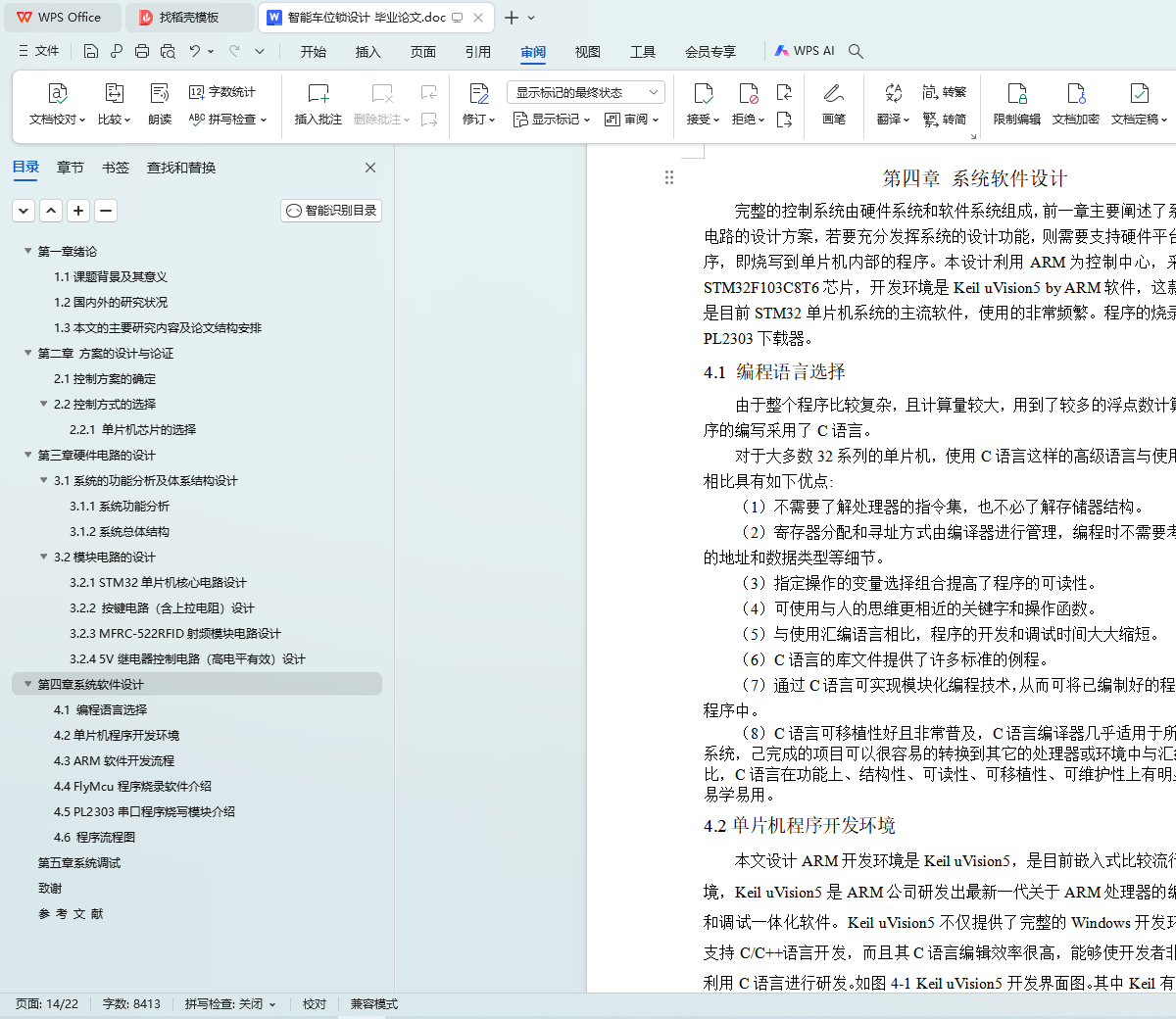This screenshot has height=1019, width=1176.
Task: Click the 文档定稿 finalize document icon
Action: pos(1139,94)
